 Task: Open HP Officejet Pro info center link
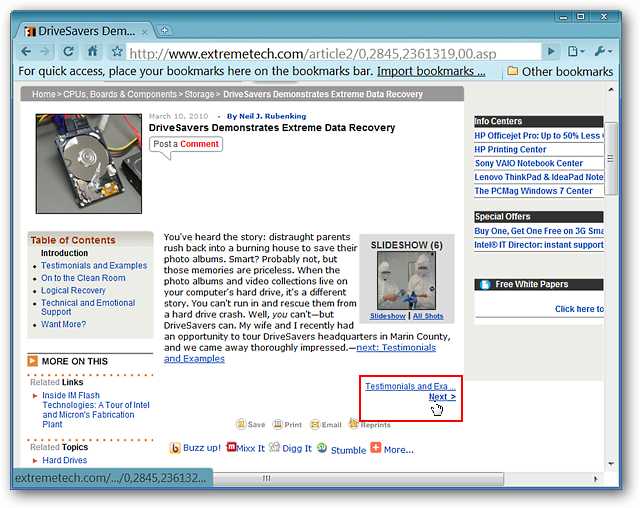click(539, 136)
